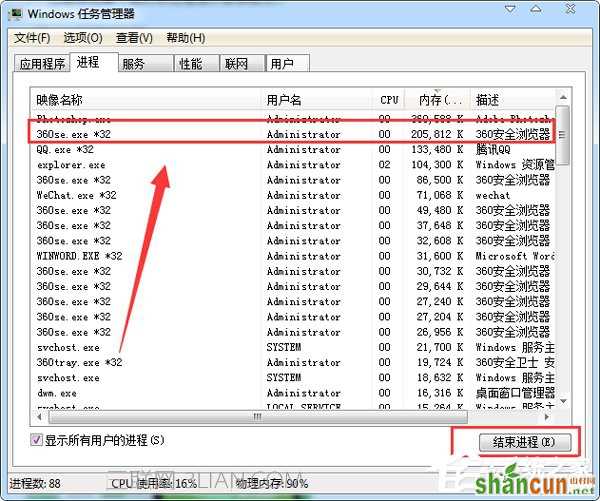Click the vertical scrollbar down arrow

[x=562, y=401]
